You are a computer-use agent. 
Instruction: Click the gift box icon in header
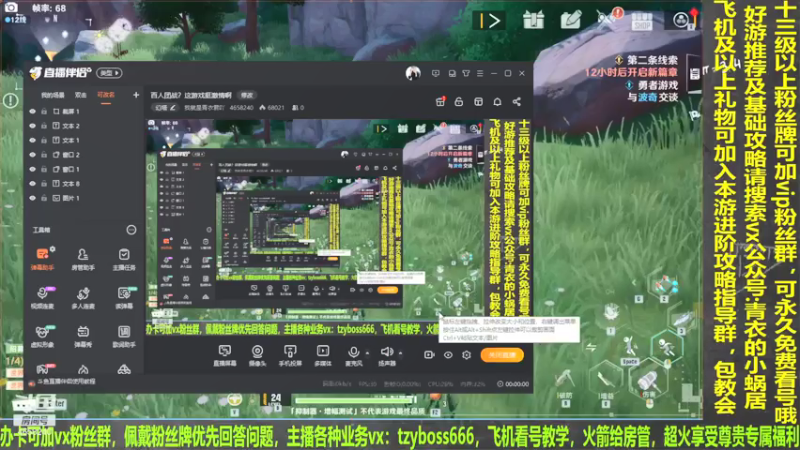pos(440,102)
